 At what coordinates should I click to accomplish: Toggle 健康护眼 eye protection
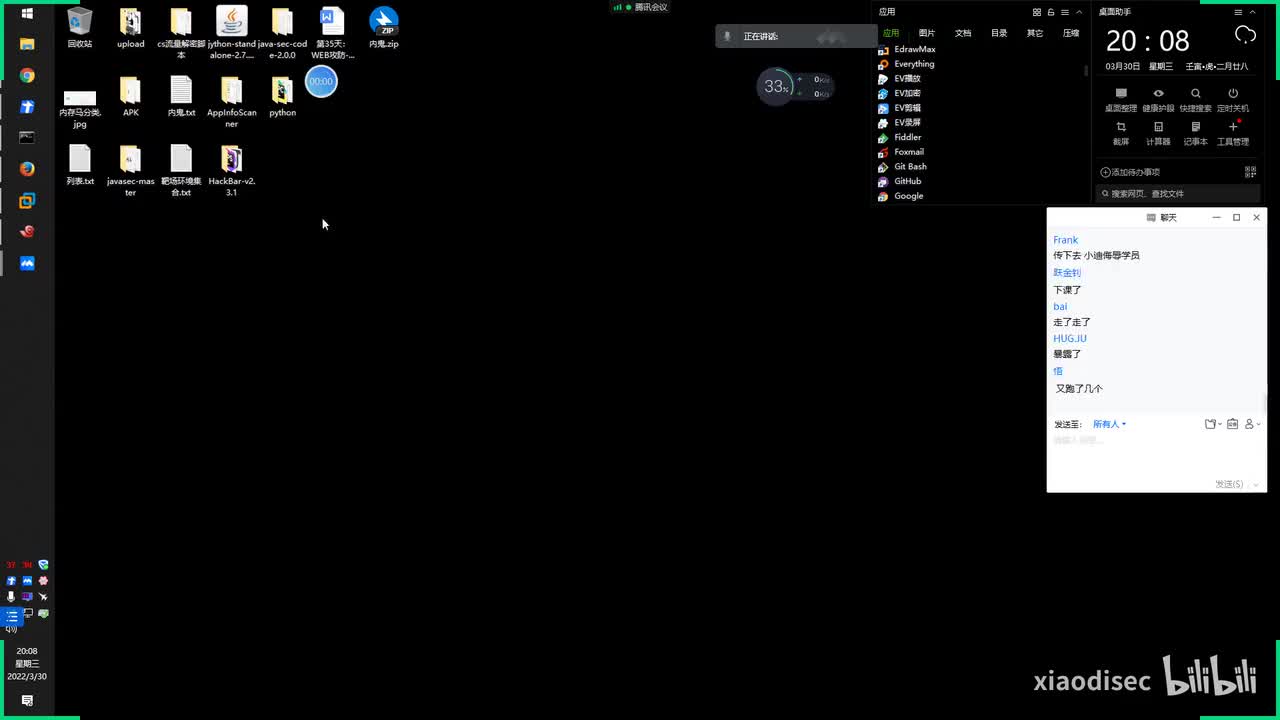(x=1158, y=99)
